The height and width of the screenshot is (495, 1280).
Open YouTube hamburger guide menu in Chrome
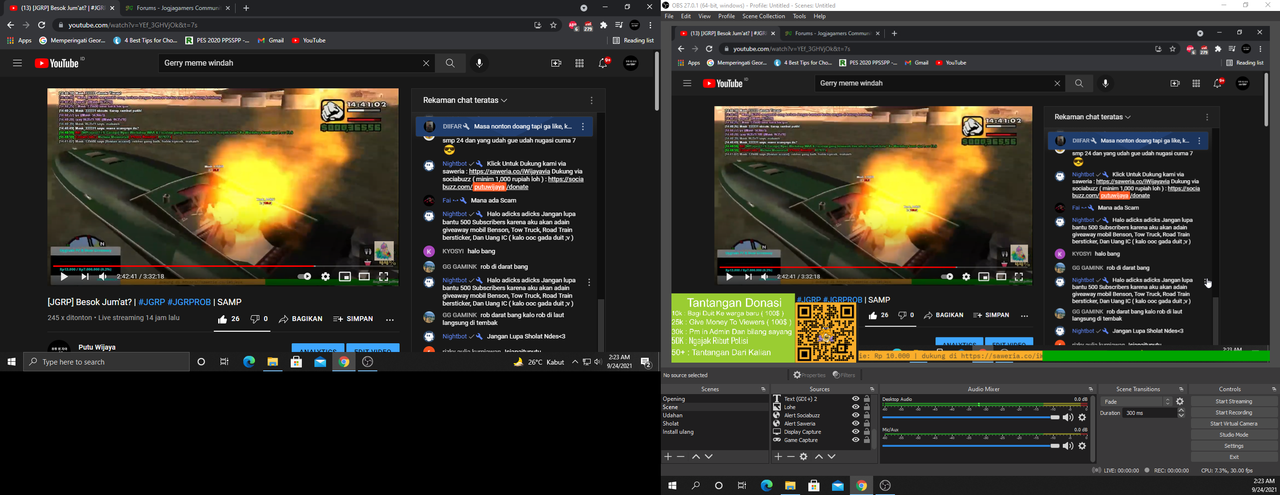tap(17, 63)
